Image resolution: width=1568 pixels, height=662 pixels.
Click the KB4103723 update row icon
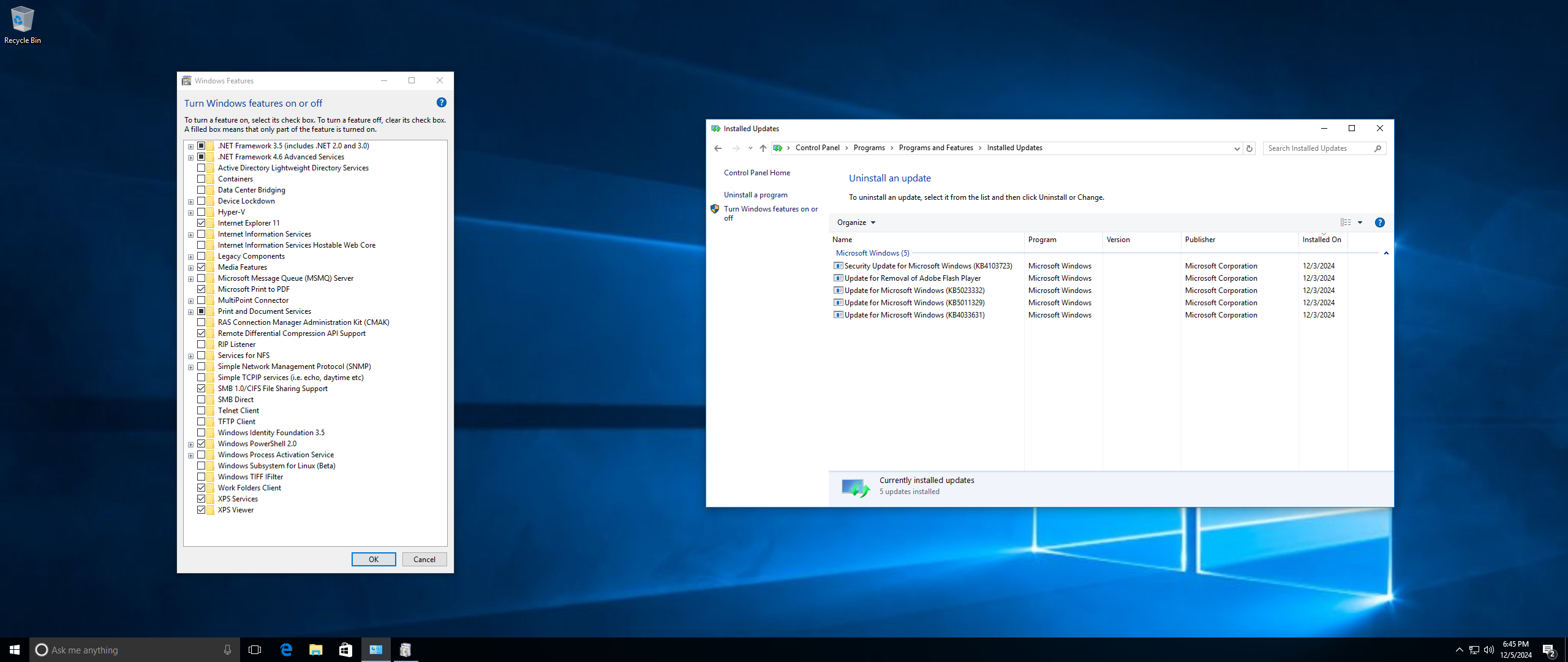pyautogui.click(x=838, y=266)
